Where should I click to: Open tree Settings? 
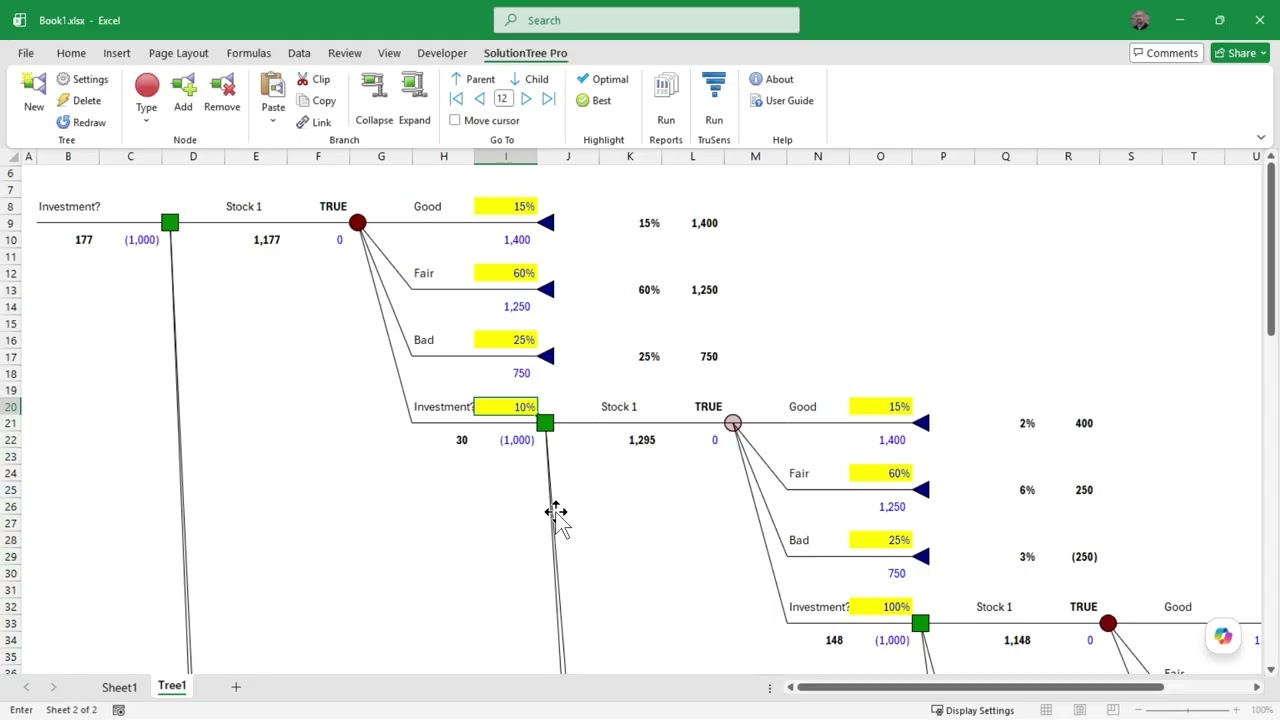tap(82, 79)
